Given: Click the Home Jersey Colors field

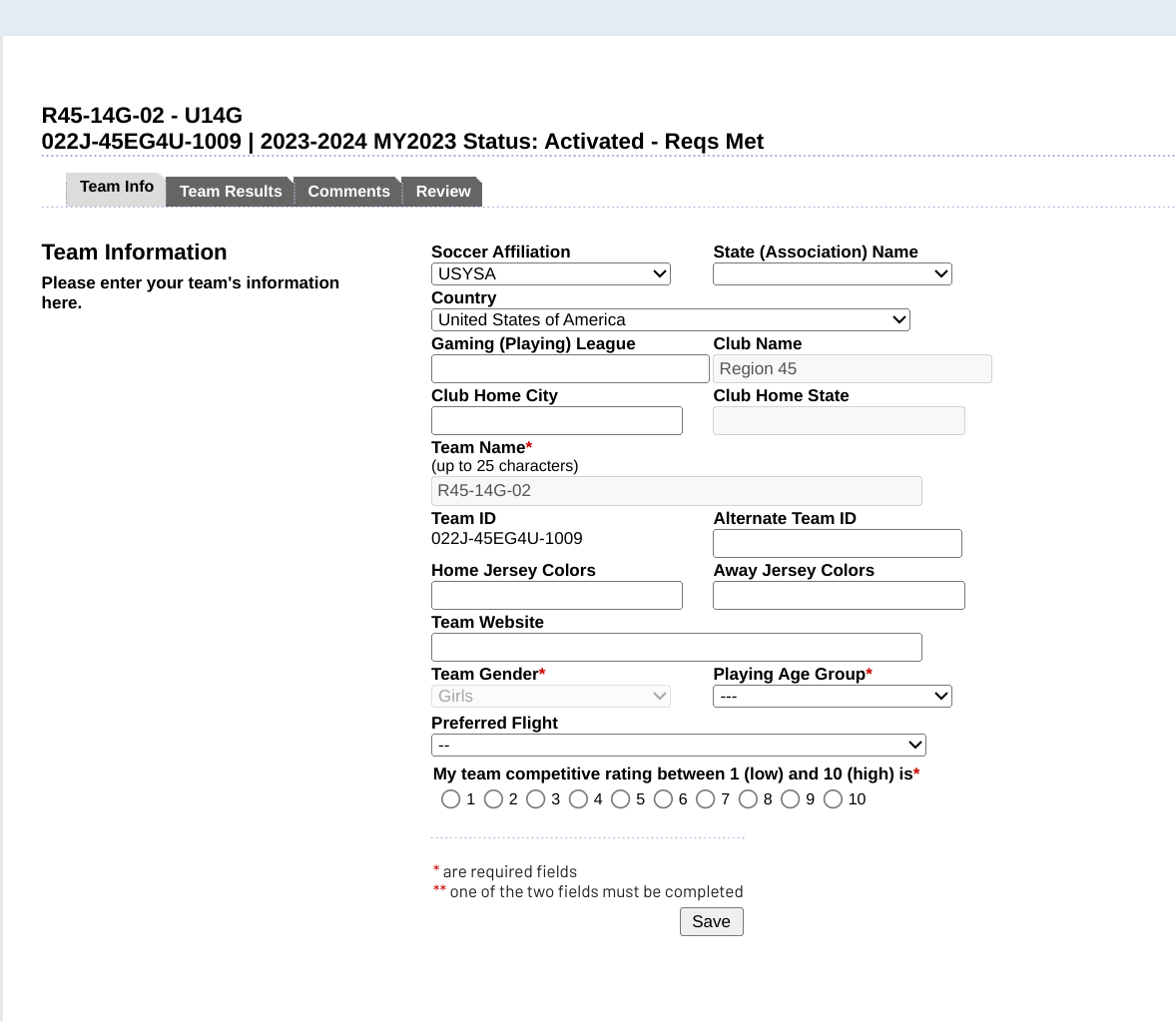Looking at the screenshot, I should [x=556, y=595].
